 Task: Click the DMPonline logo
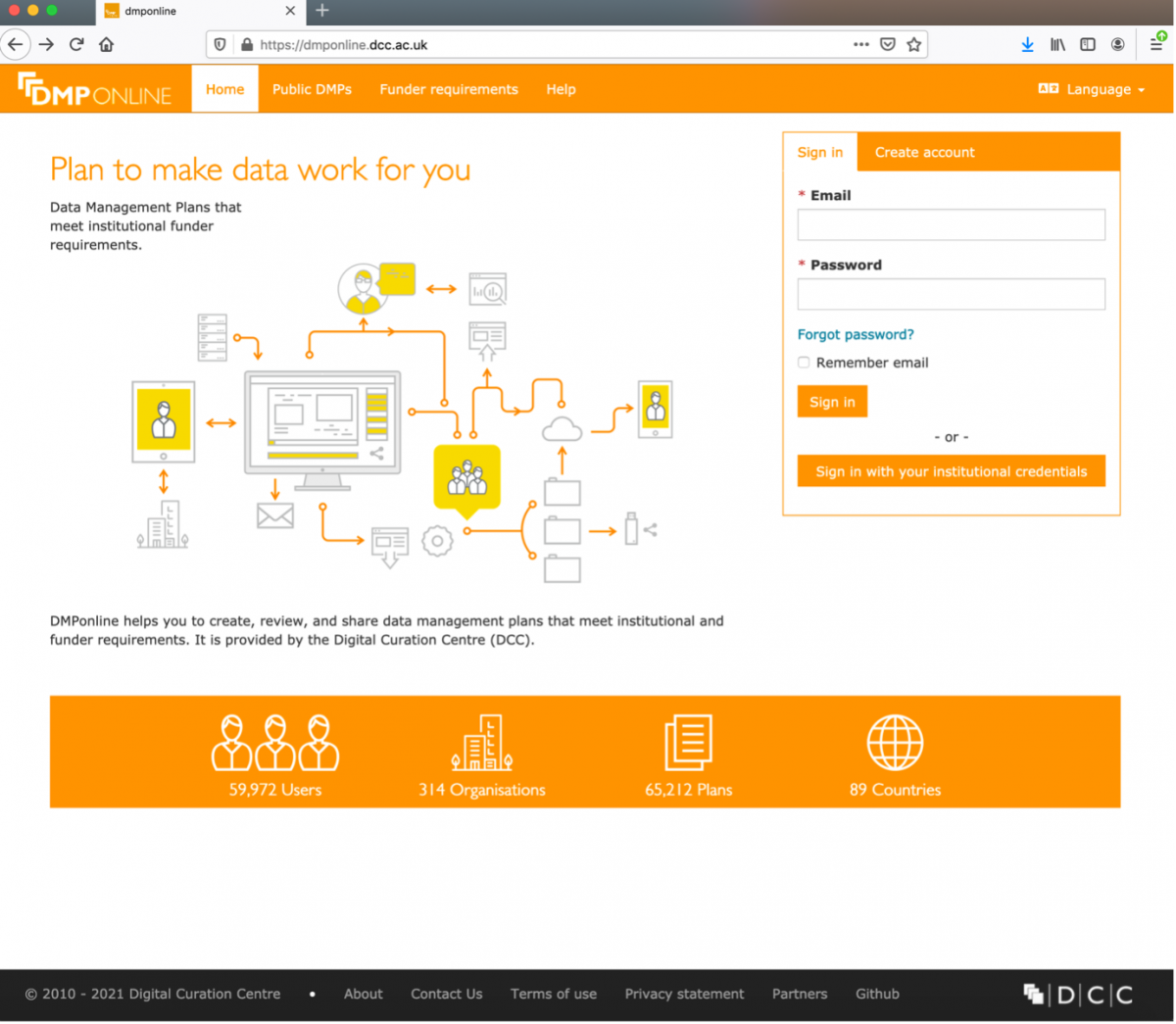pyautogui.click(x=94, y=89)
